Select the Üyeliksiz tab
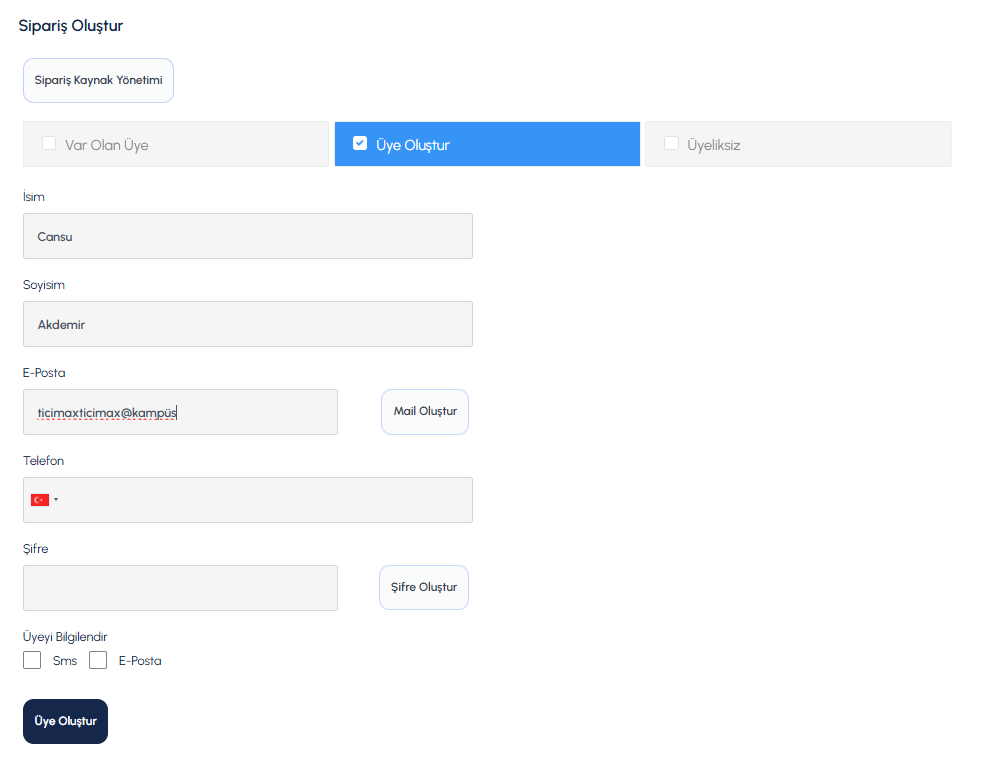Screen dimensions: 993x757 pos(799,144)
